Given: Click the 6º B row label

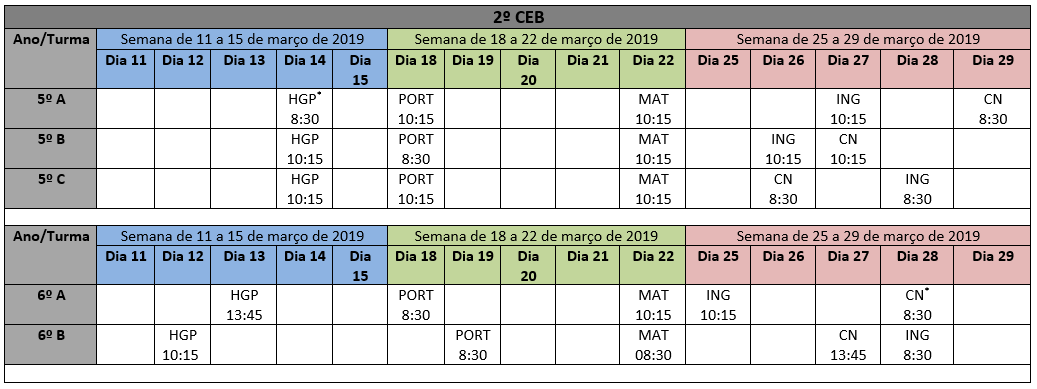Looking at the screenshot, I should [x=51, y=345].
